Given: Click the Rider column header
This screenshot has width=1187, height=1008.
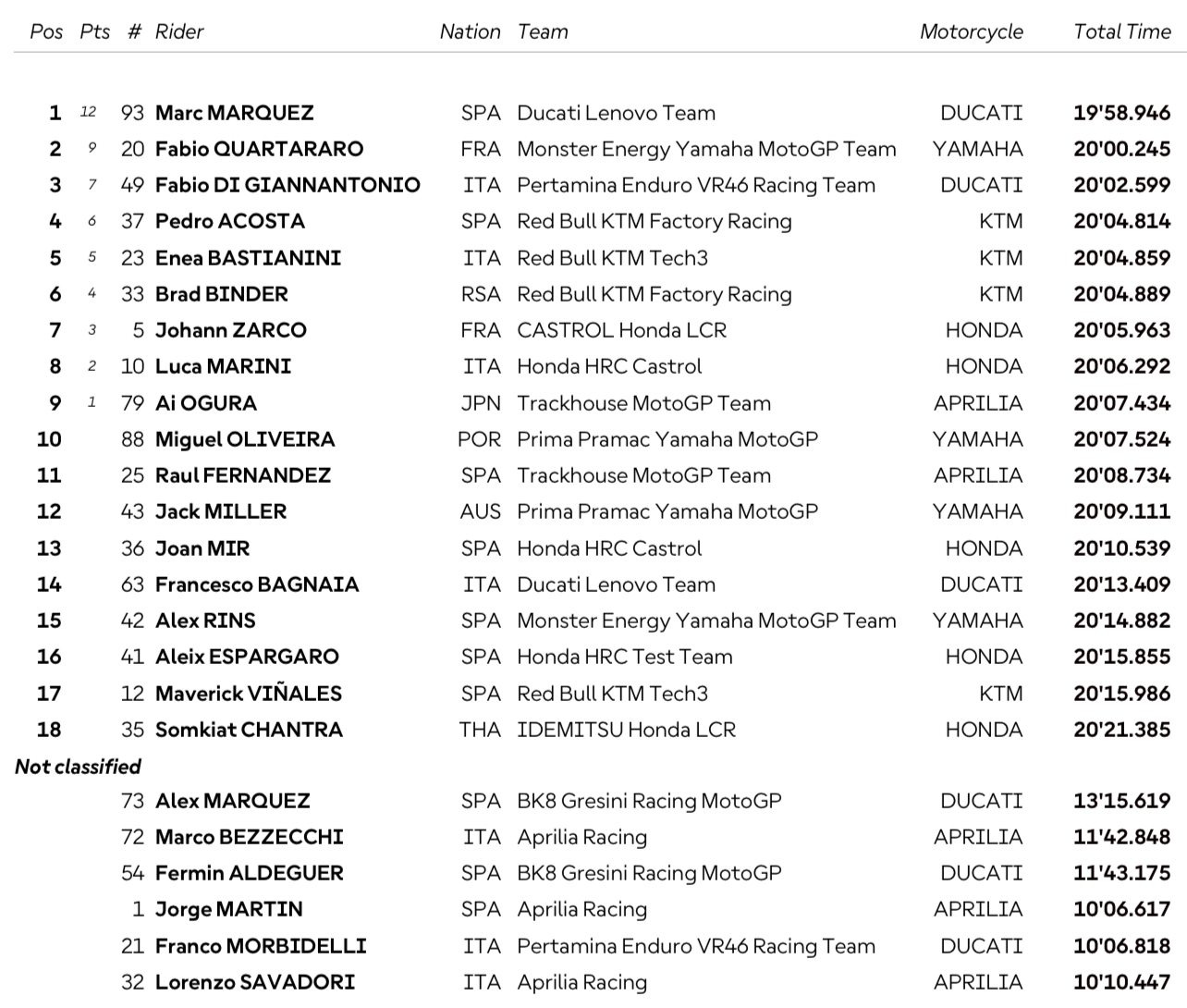Looking at the screenshot, I should 178,31.
